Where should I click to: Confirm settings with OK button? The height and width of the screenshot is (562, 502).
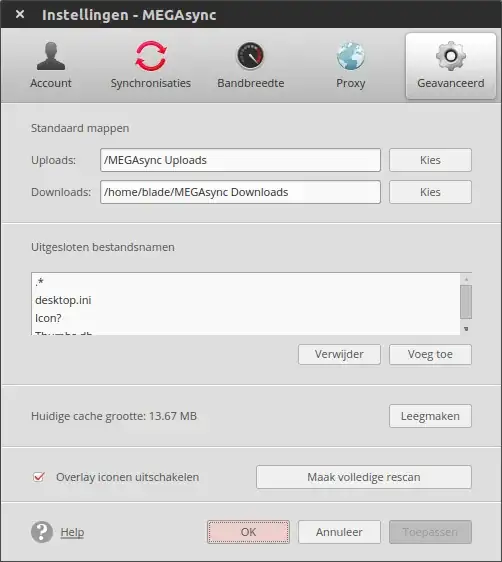point(248,532)
